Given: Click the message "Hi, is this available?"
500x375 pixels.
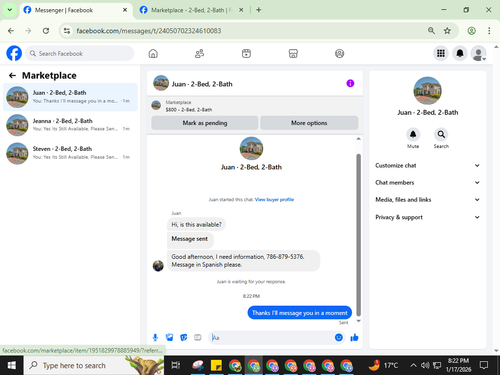Looking at the screenshot, I should (196, 224).
